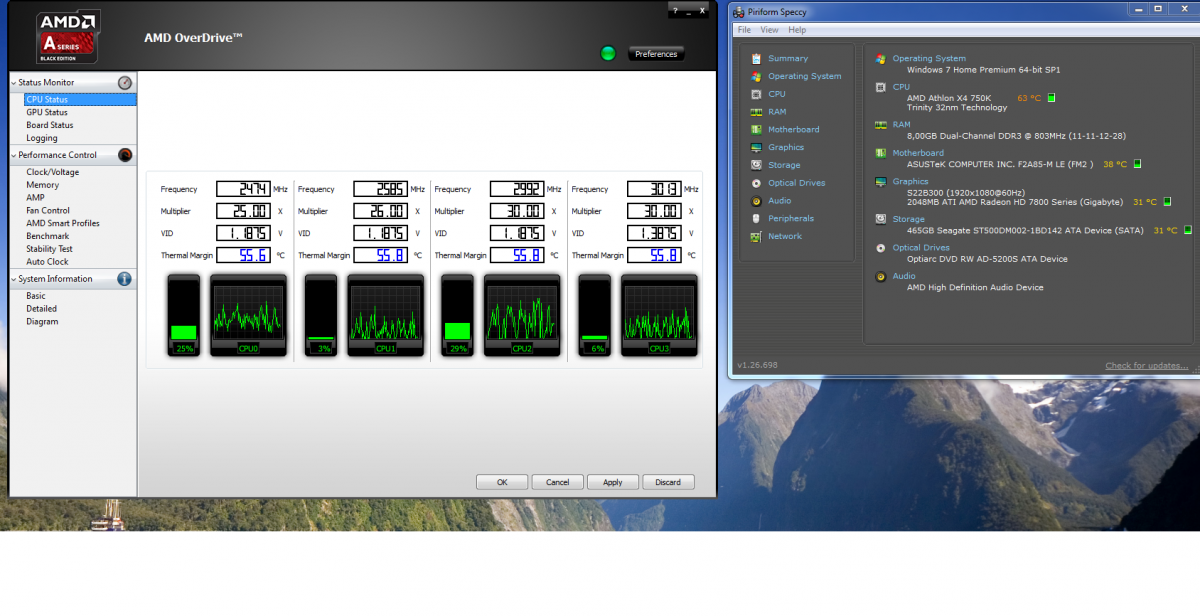Image resolution: width=1200 pixels, height=616 pixels.
Task: Open the Graphics heading in Speccy summary
Action: (x=911, y=182)
